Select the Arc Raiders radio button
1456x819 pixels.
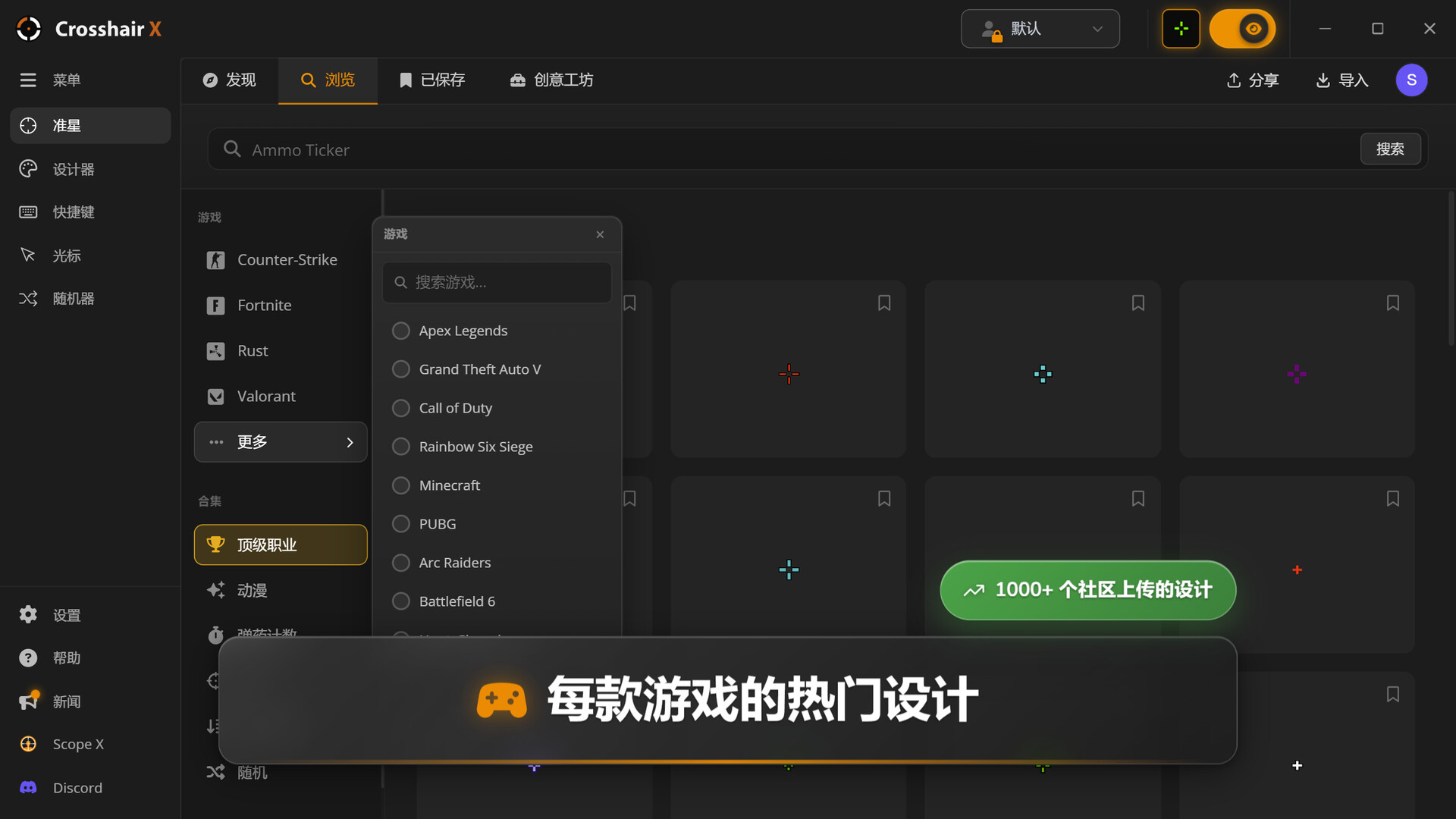pyautogui.click(x=401, y=563)
